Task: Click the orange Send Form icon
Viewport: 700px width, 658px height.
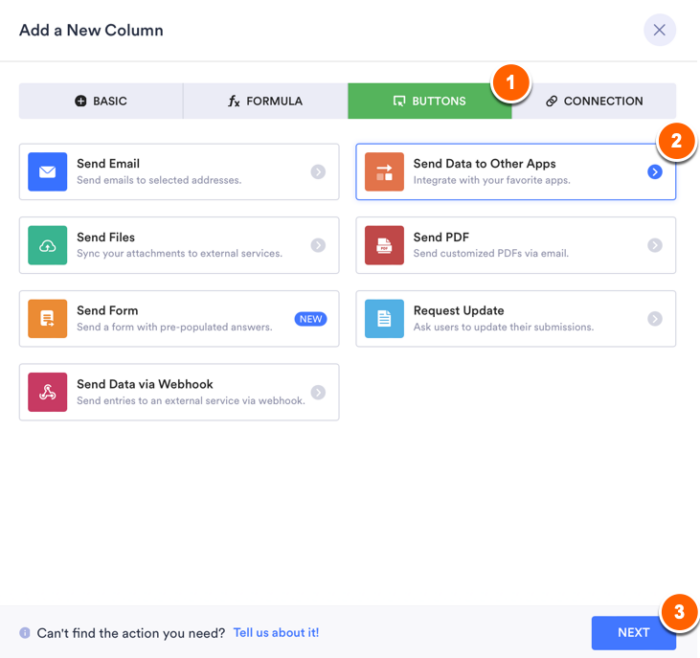Action: click(x=47, y=318)
